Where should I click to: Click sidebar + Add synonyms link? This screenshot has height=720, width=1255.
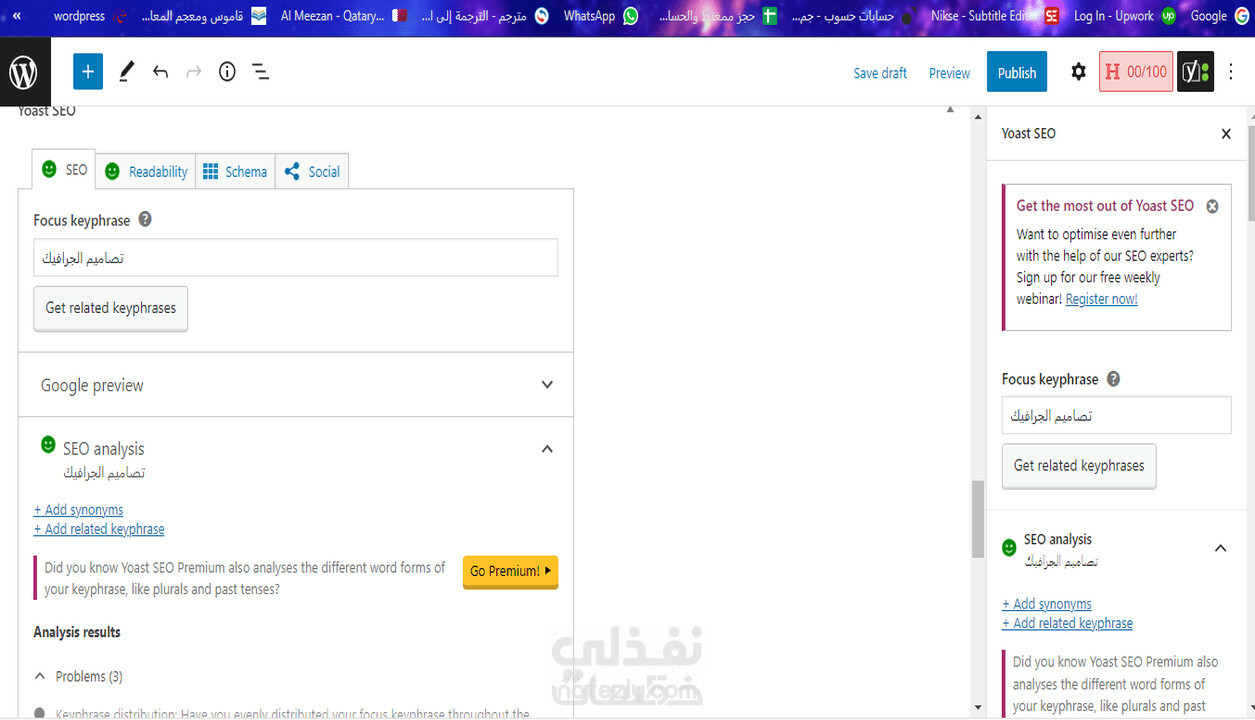point(1047,604)
